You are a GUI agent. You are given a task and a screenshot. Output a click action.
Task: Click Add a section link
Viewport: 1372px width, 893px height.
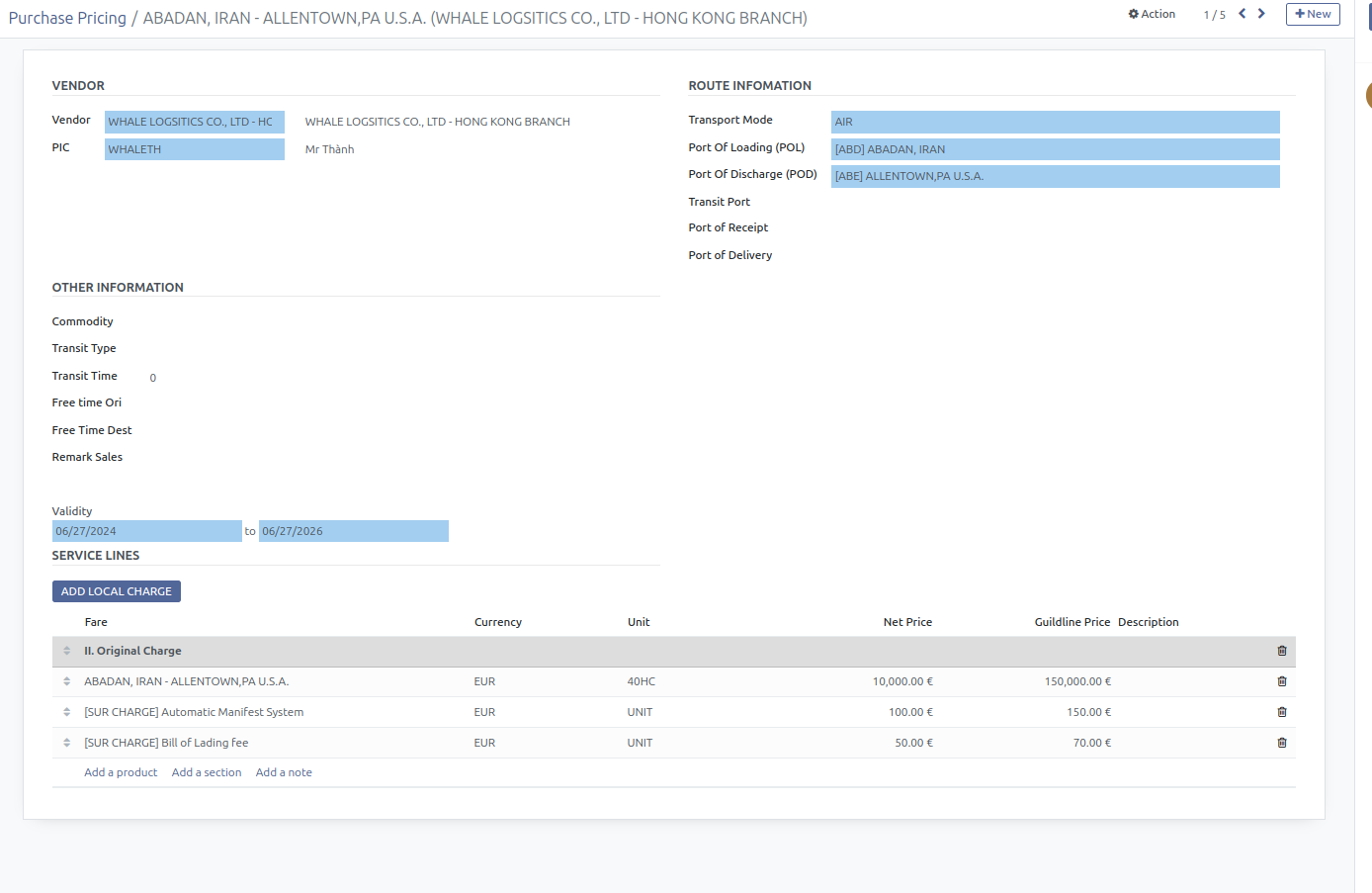tap(207, 772)
